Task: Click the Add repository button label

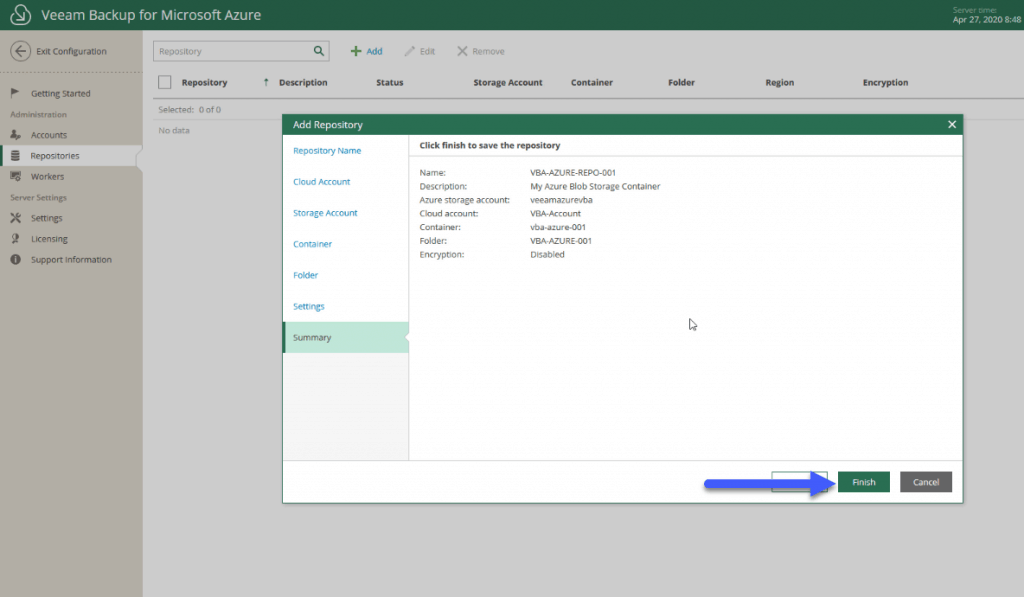Action: (x=374, y=51)
